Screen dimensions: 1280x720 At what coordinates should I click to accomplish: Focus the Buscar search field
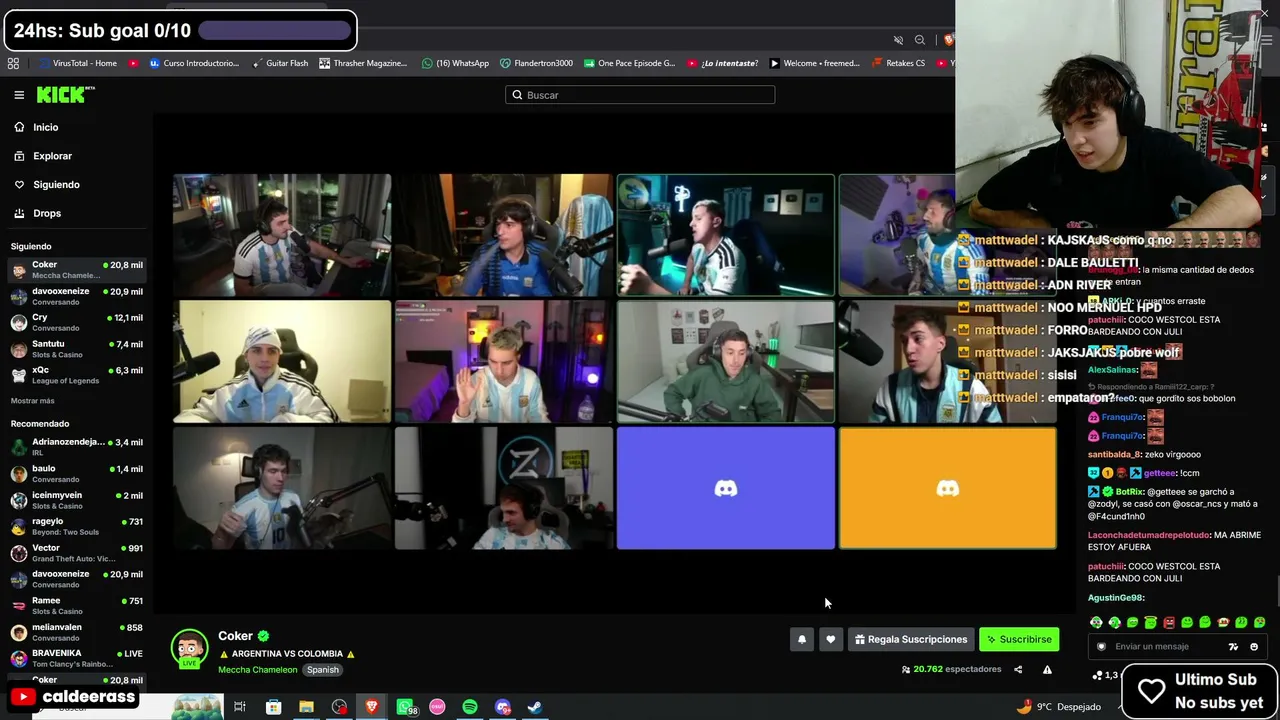click(x=640, y=95)
